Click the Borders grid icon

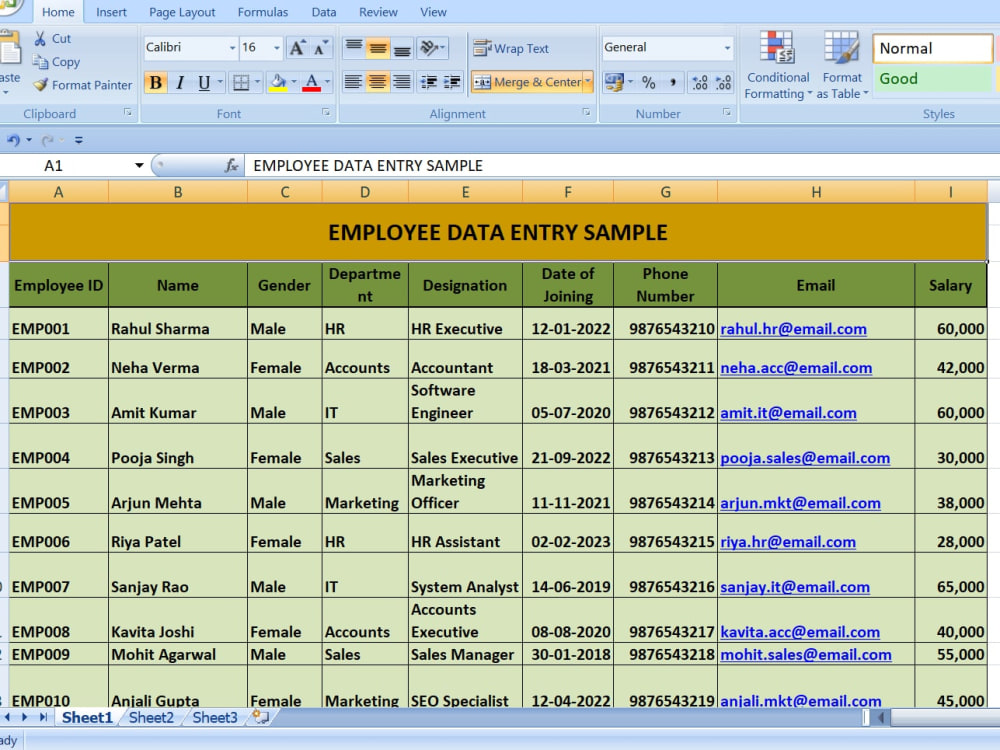[241, 82]
